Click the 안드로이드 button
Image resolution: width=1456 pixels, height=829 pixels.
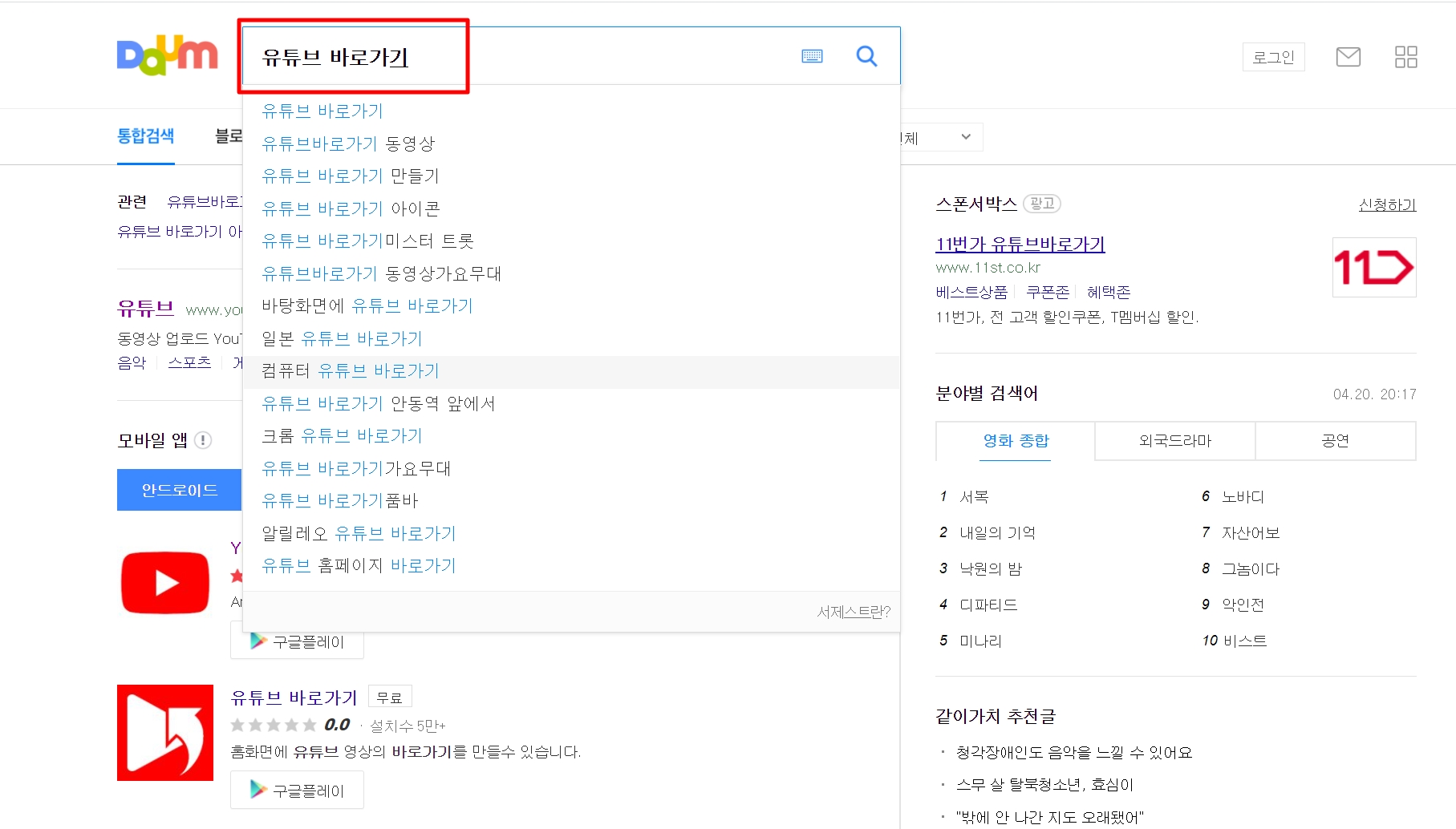180,490
